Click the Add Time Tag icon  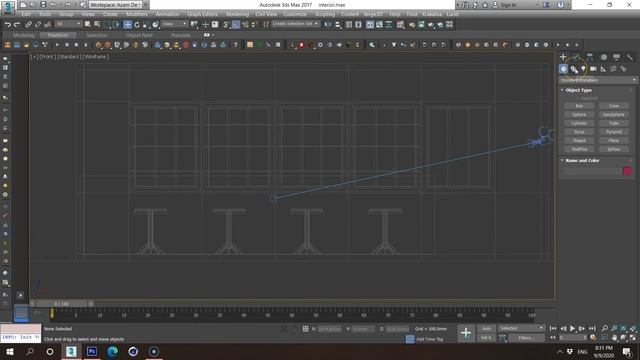(x=410, y=339)
